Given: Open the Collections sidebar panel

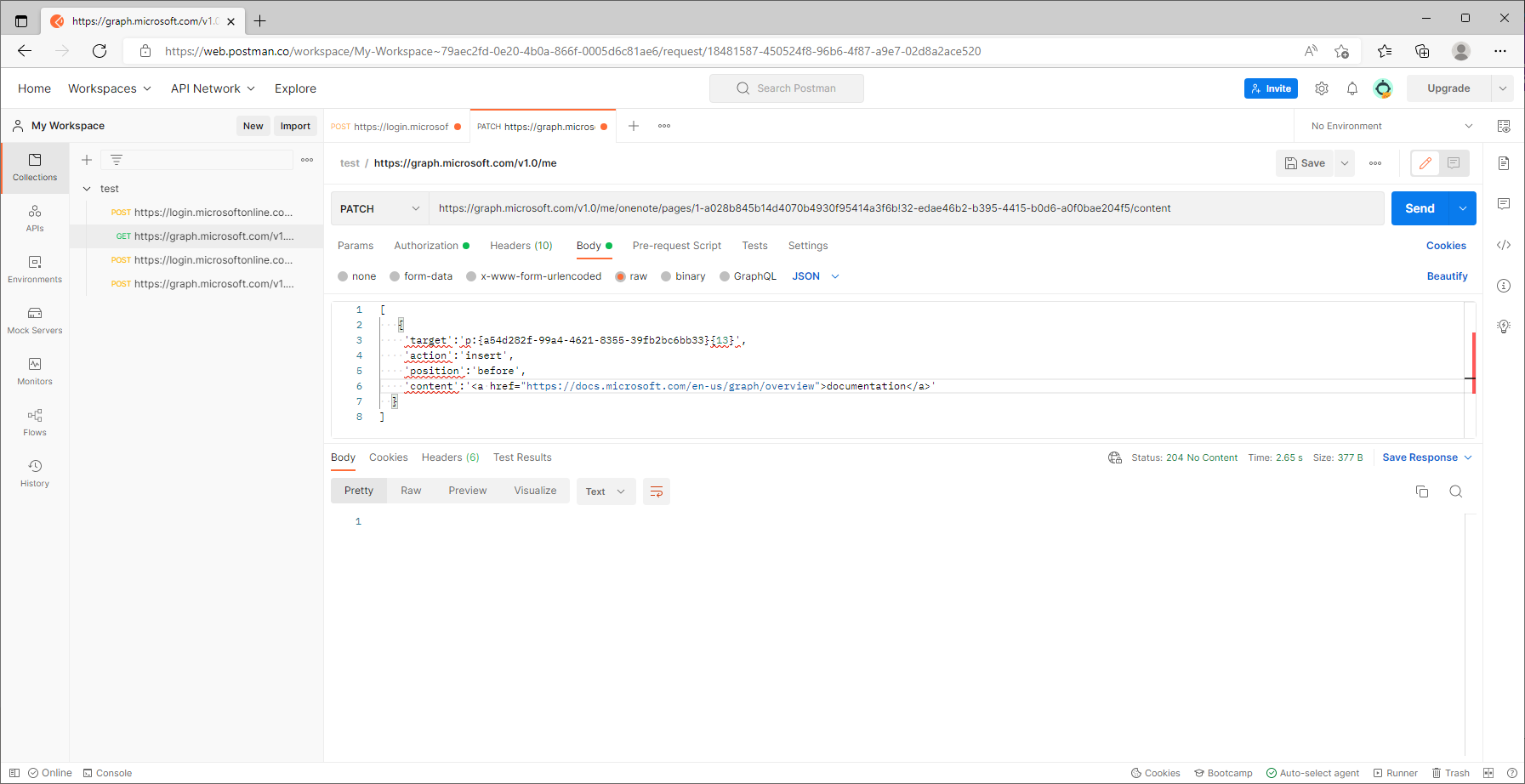Looking at the screenshot, I should pyautogui.click(x=35, y=168).
